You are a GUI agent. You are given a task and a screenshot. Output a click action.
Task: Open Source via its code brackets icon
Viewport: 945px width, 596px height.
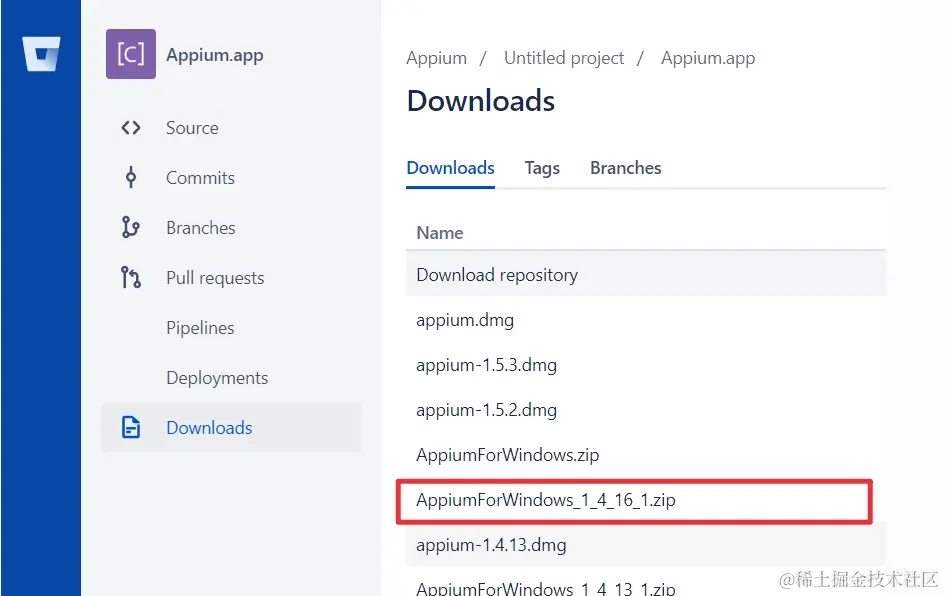[131, 128]
